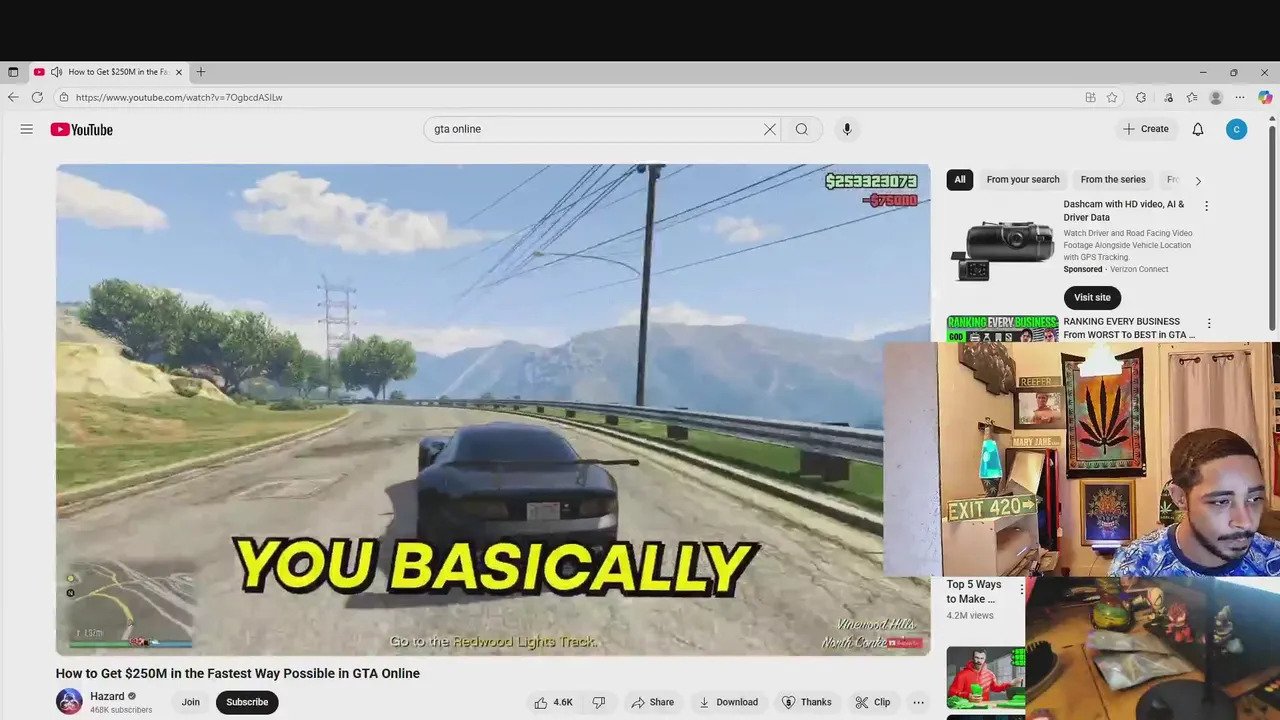Click the Create button

(x=1146, y=129)
